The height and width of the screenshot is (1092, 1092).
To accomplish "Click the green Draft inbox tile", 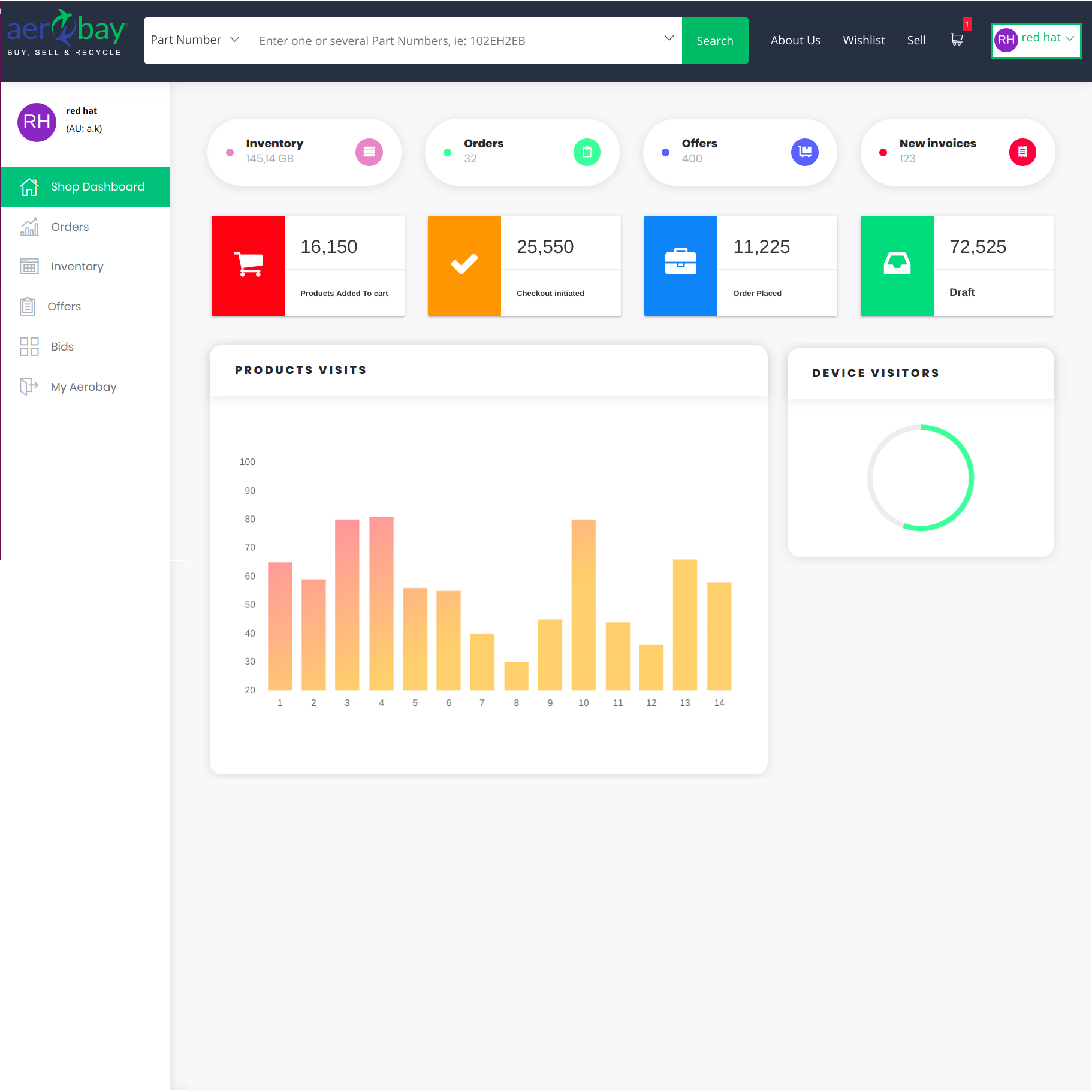I will click(x=897, y=266).
